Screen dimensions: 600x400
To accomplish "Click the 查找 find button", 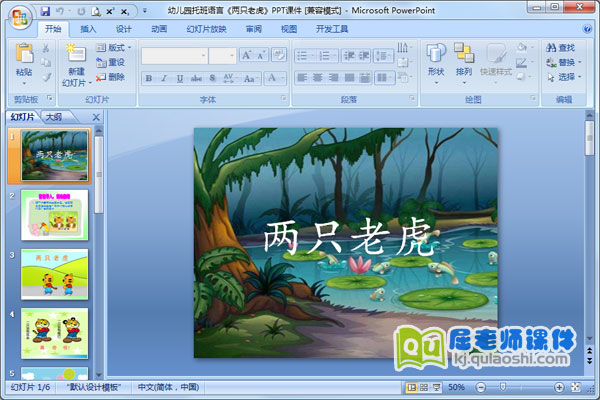I will coord(561,48).
